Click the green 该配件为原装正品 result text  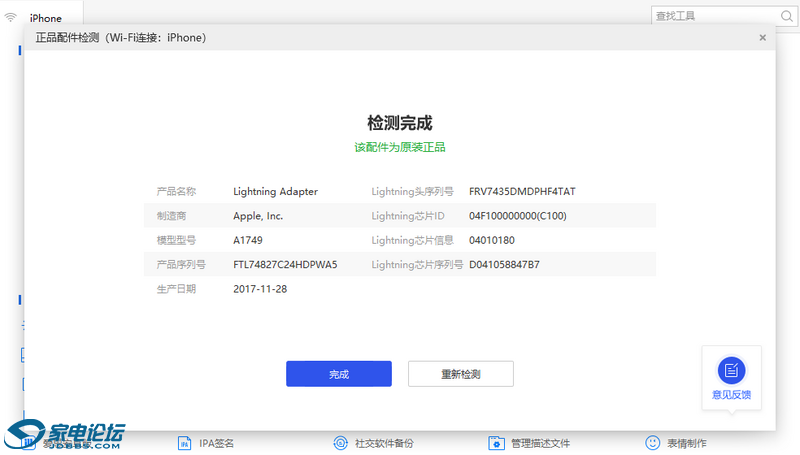(x=400, y=147)
